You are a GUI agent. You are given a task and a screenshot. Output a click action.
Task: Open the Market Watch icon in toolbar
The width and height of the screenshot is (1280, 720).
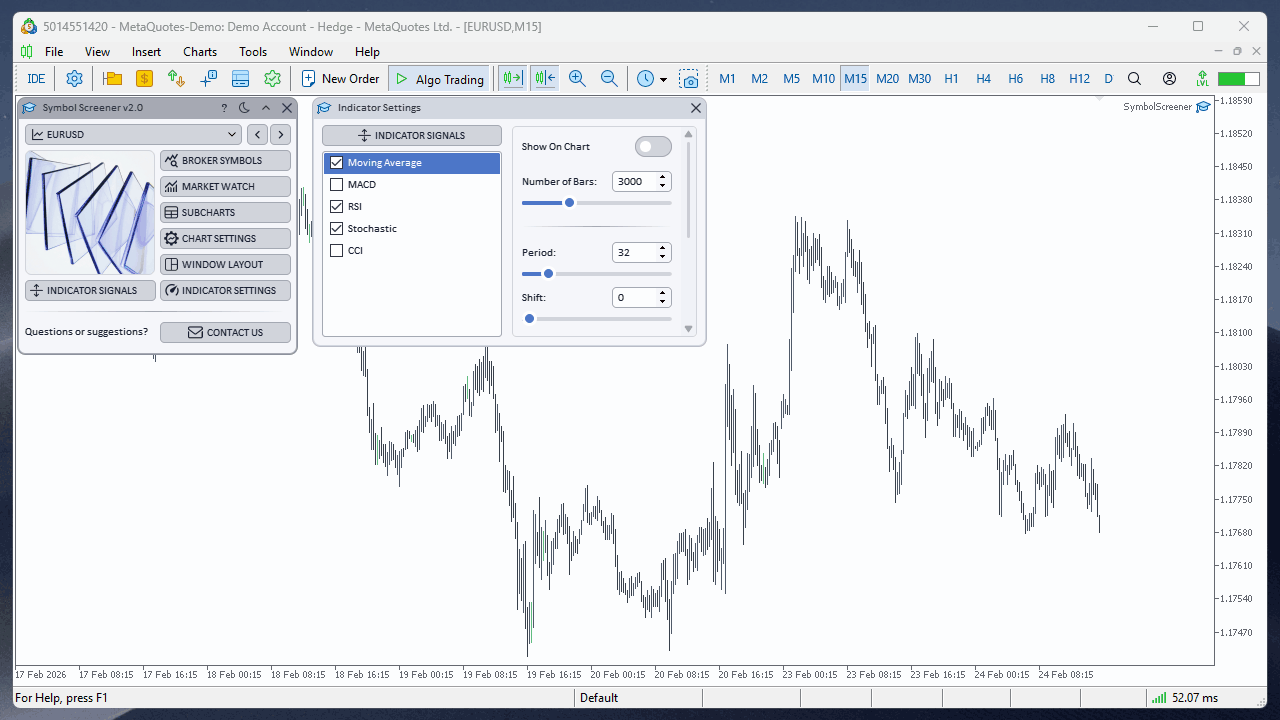pos(145,78)
